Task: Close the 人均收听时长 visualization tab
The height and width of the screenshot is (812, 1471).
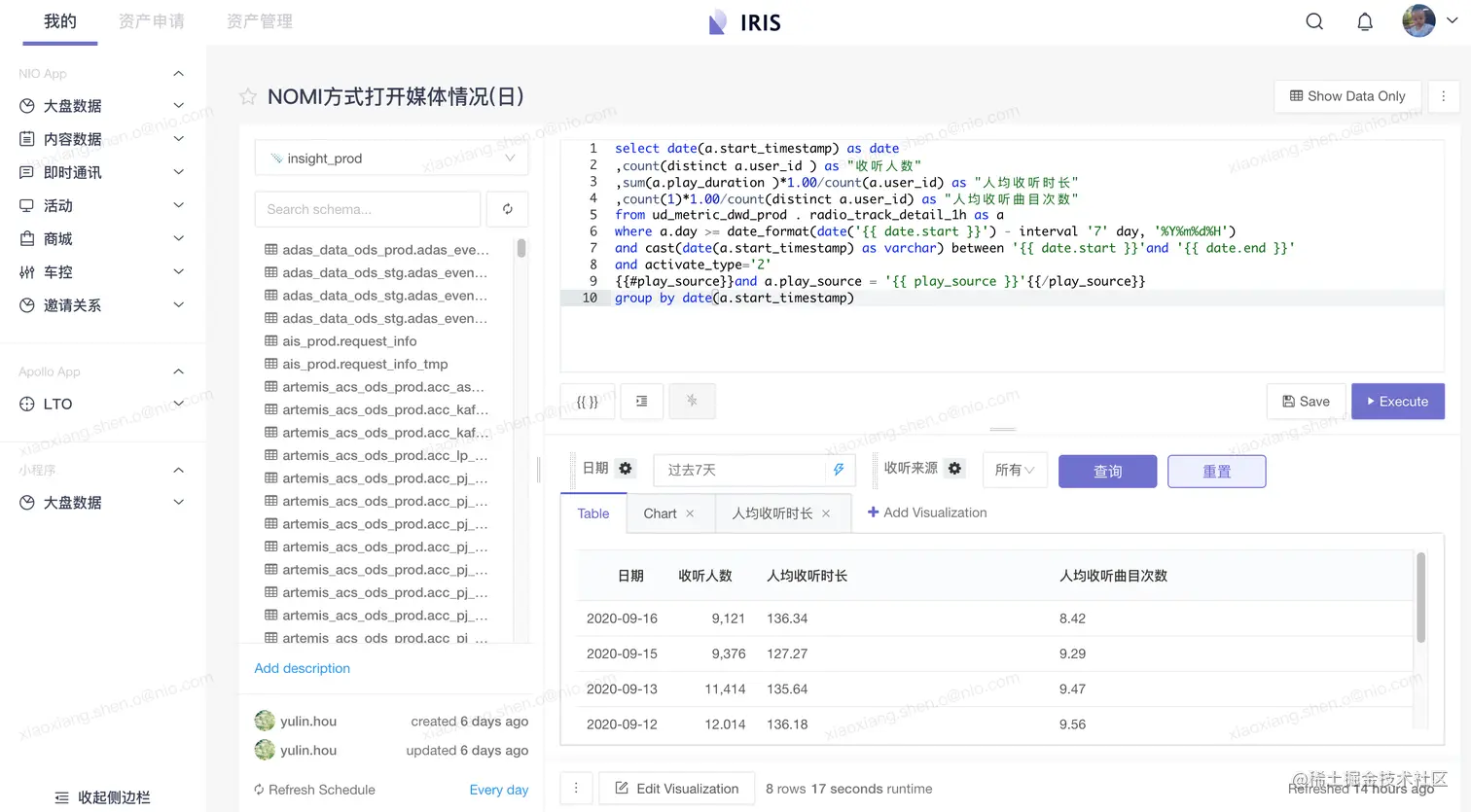Action: tap(826, 513)
